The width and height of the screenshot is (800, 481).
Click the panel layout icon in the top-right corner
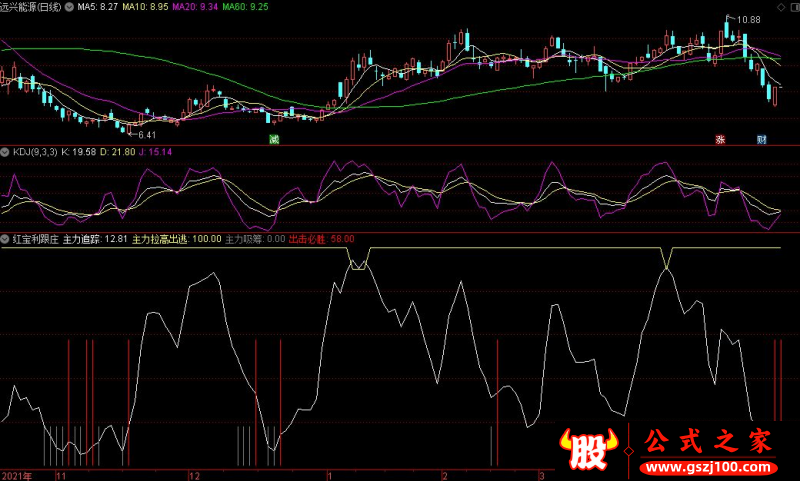coord(794,7)
